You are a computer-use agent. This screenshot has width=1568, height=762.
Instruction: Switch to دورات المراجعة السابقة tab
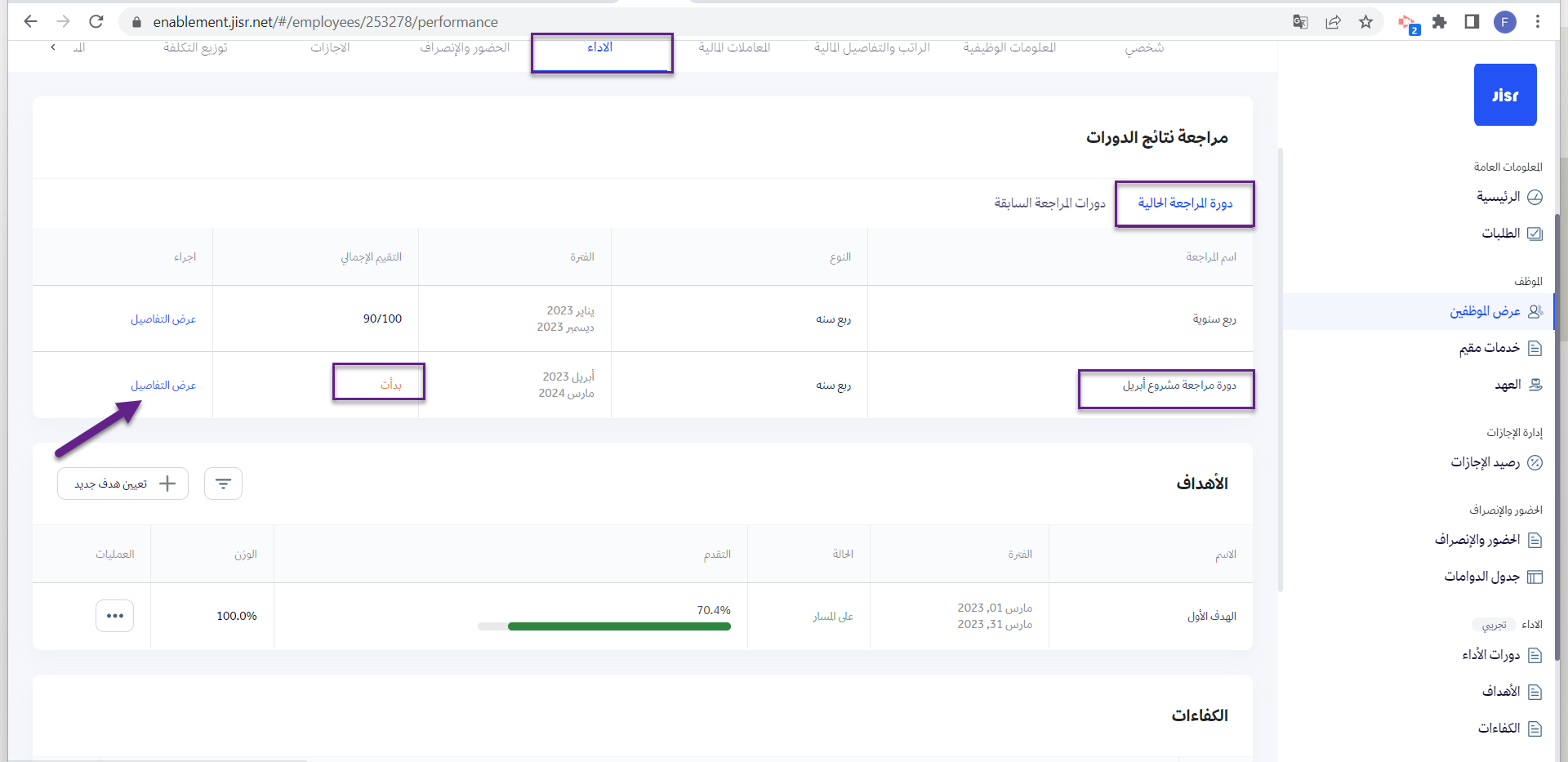tap(1049, 203)
